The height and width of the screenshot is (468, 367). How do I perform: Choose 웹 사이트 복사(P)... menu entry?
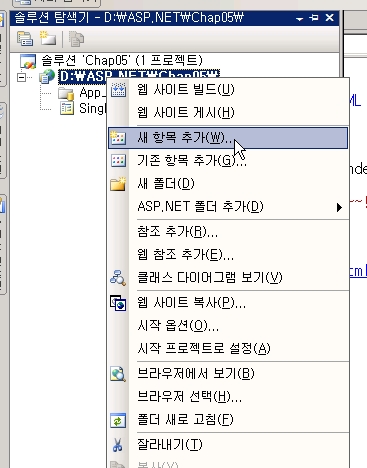coord(228,303)
